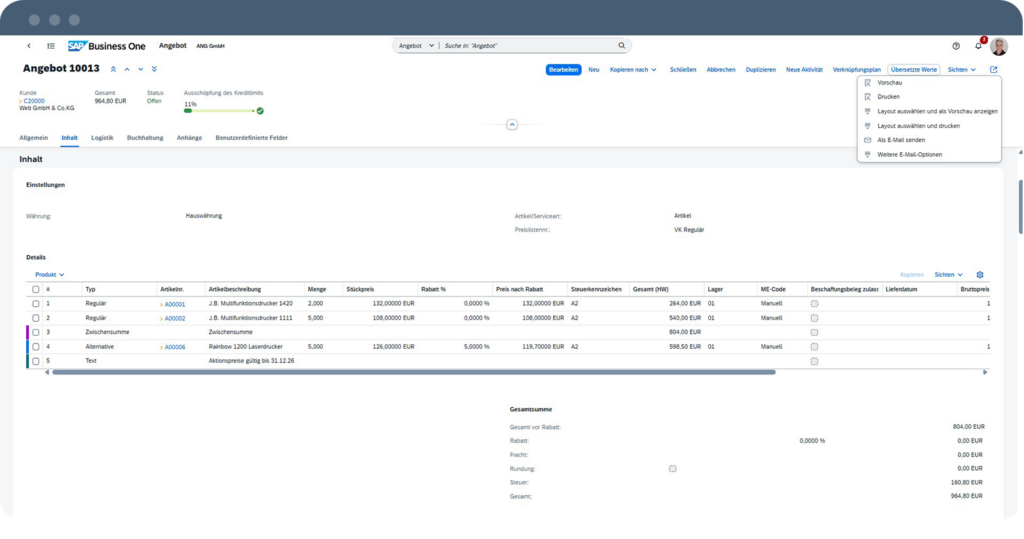Click the SAP Business One logo
This screenshot has height=539, width=1024.
click(x=106, y=46)
